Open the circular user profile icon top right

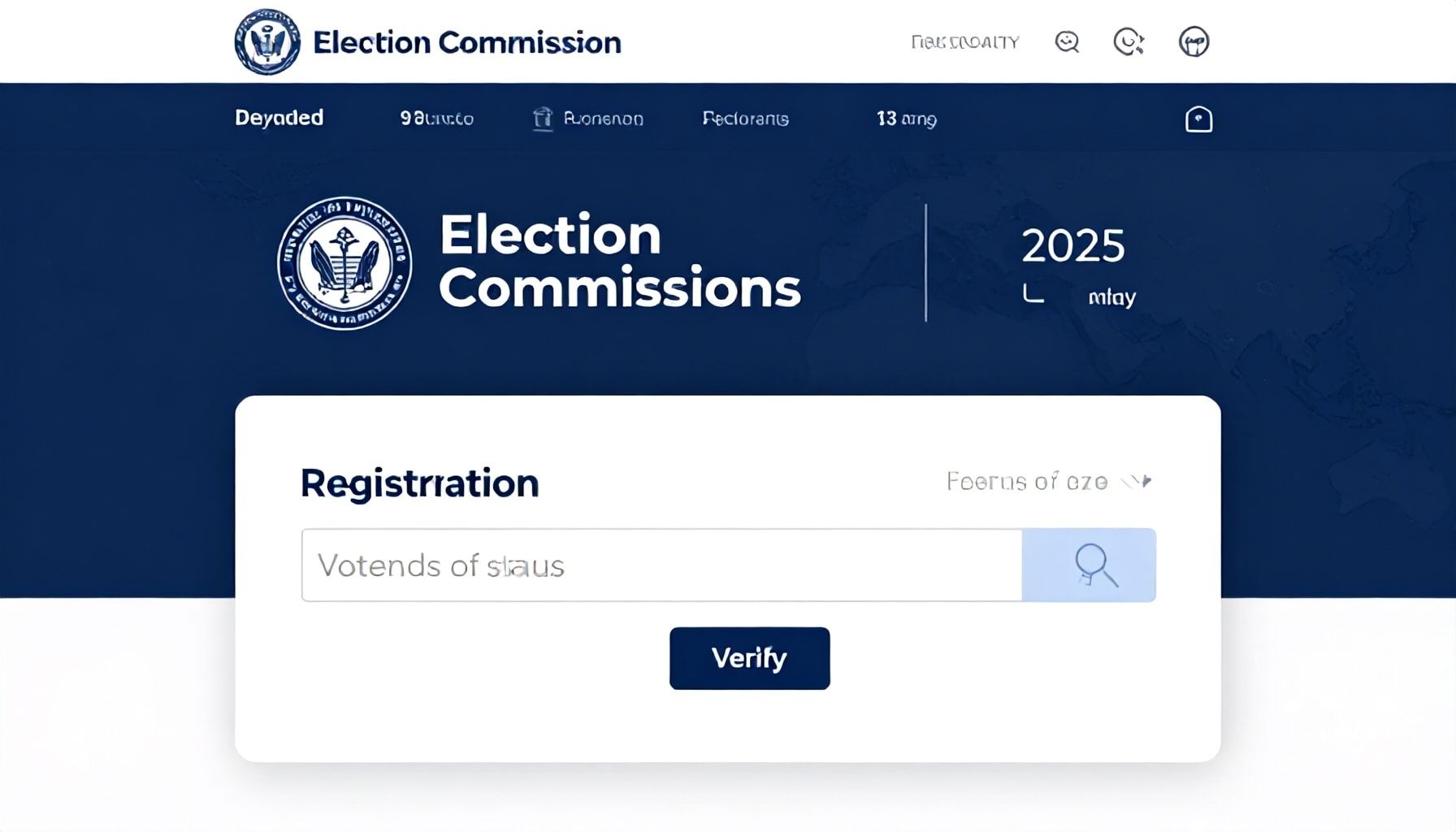point(1194,41)
